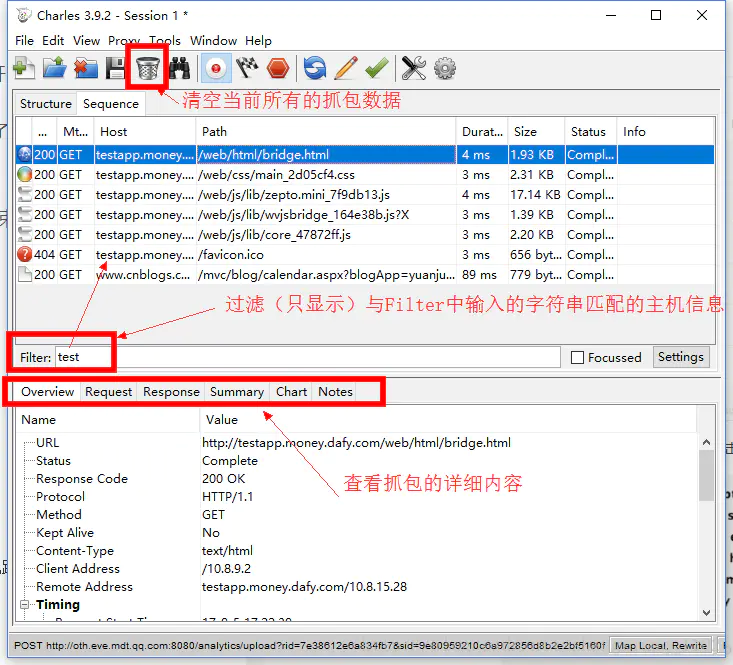This screenshot has width=733, height=665.
Task: Open the Edit menu
Action: [53, 41]
